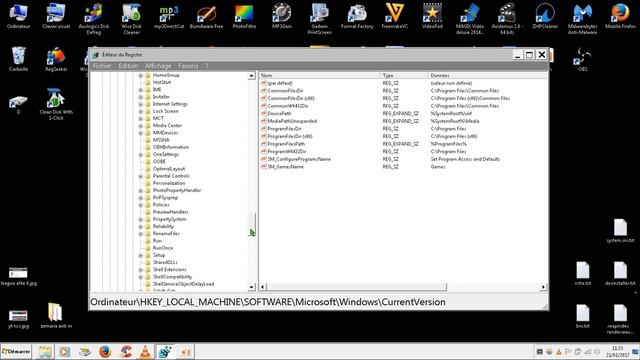Click tree pane scroll down arrow
The height and width of the screenshot is (360, 640).
tap(251, 287)
